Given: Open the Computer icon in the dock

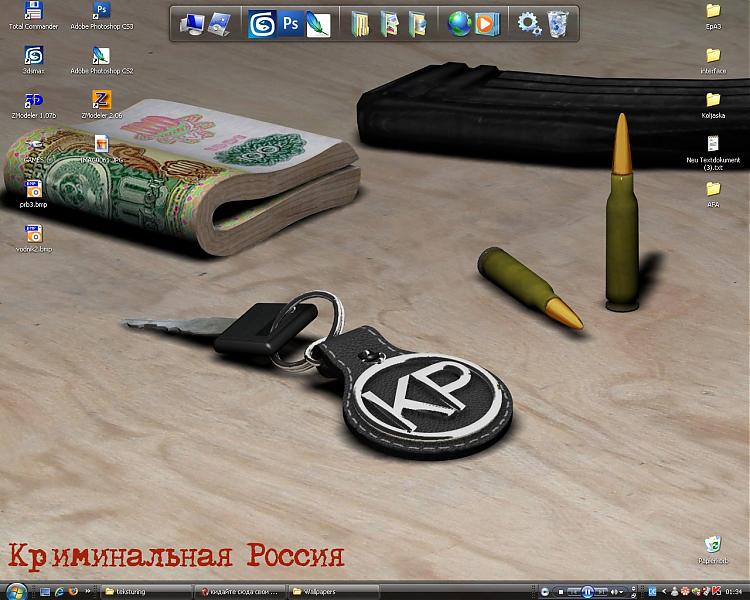Looking at the screenshot, I should point(193,23).
